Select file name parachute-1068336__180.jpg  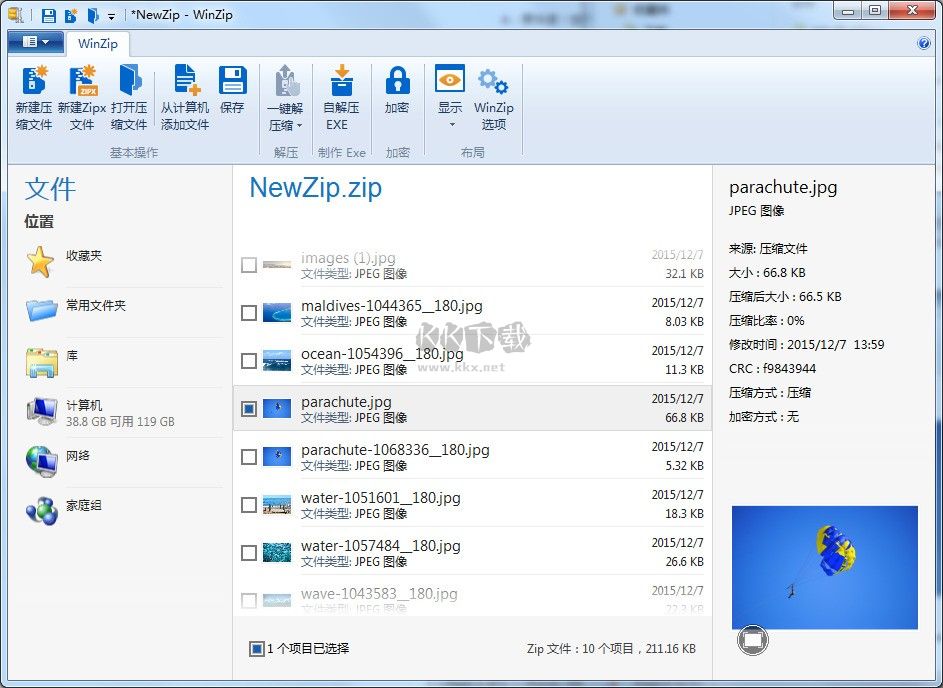point(395,450)
